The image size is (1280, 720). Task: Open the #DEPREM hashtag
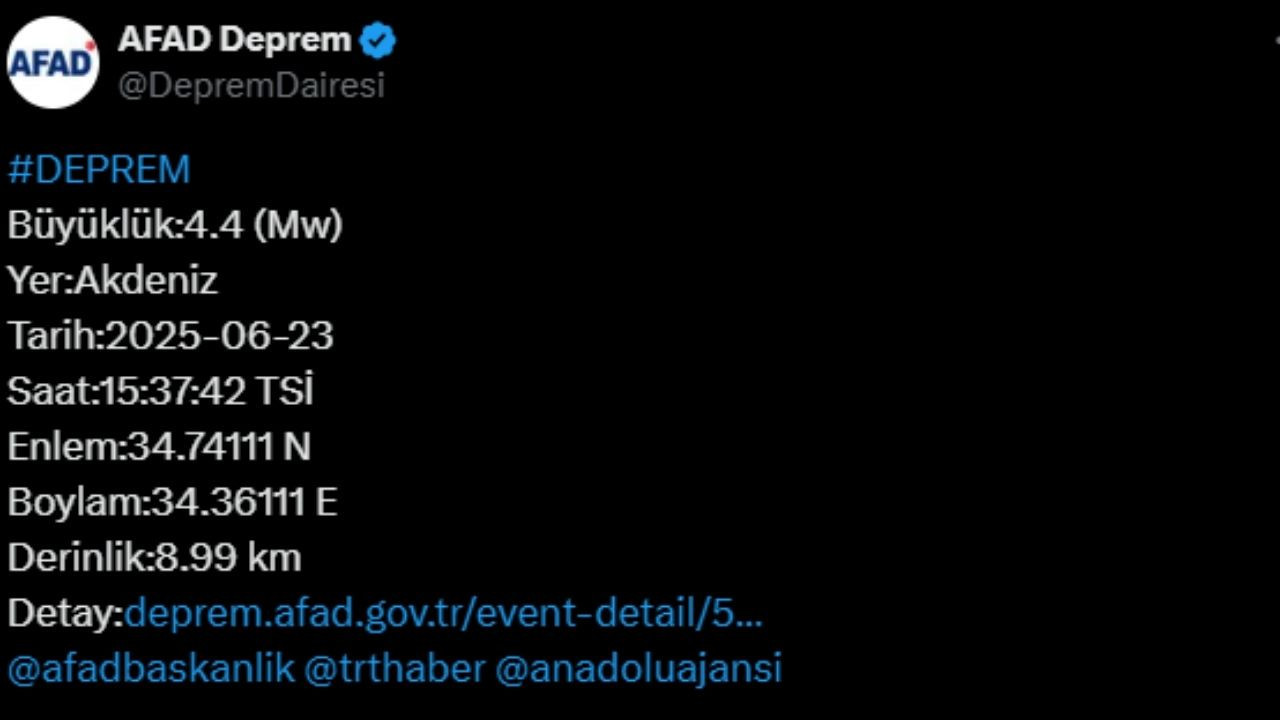pos(99,169)
